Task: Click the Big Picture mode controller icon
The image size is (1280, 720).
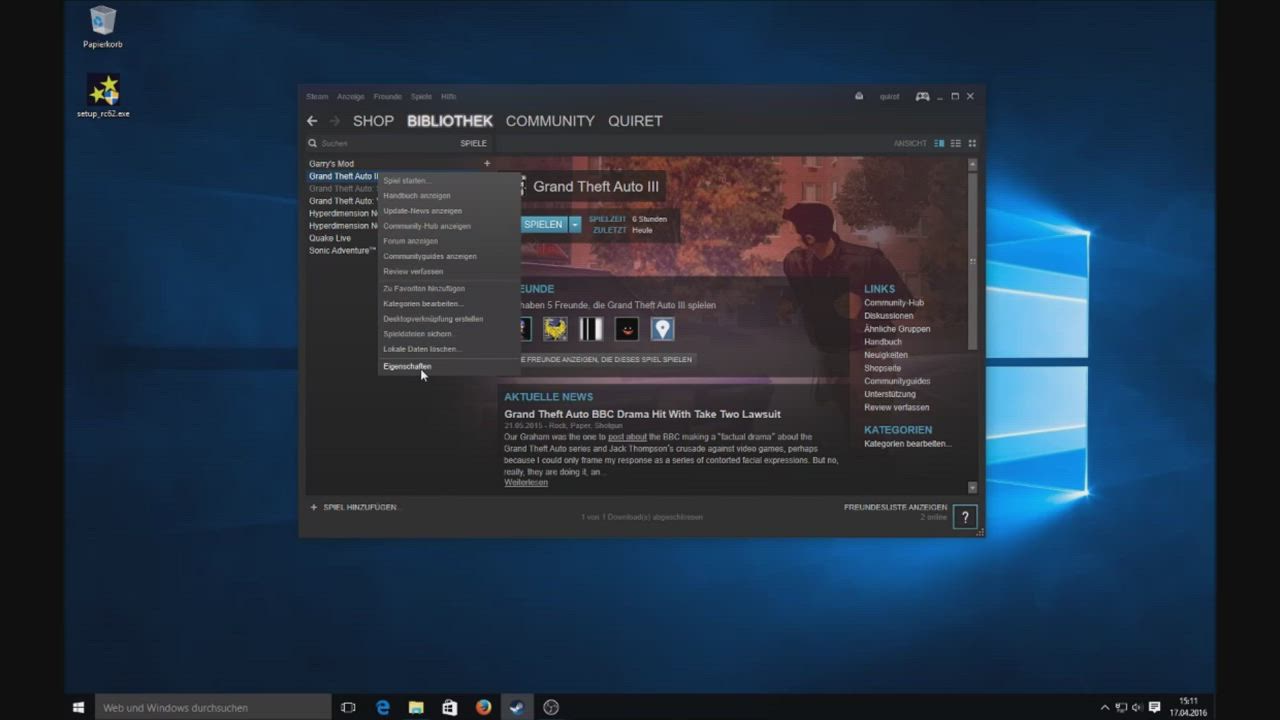Action: (x=922, y=97)
